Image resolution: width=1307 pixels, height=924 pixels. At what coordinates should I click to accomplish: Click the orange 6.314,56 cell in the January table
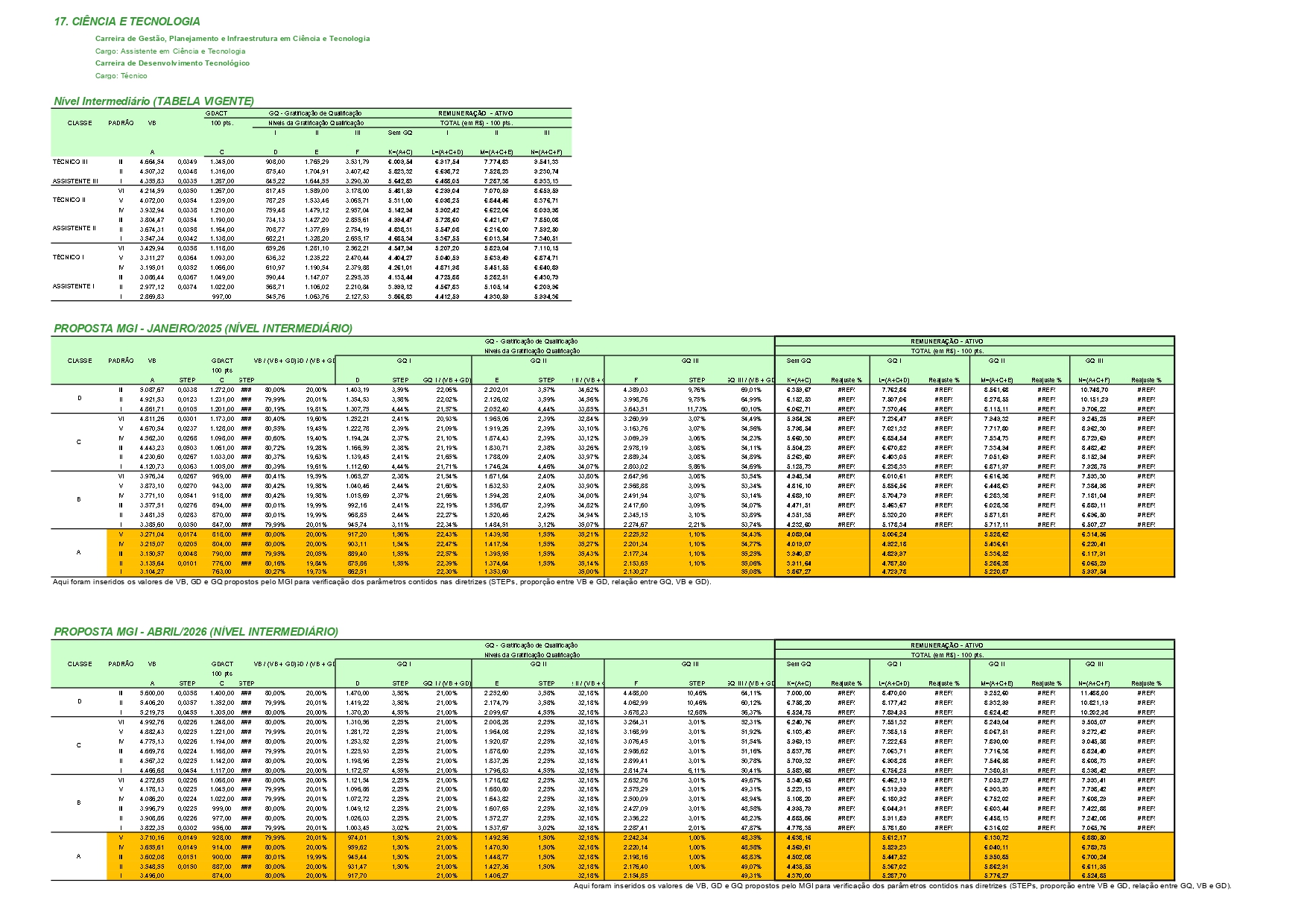click(1093, 534)
